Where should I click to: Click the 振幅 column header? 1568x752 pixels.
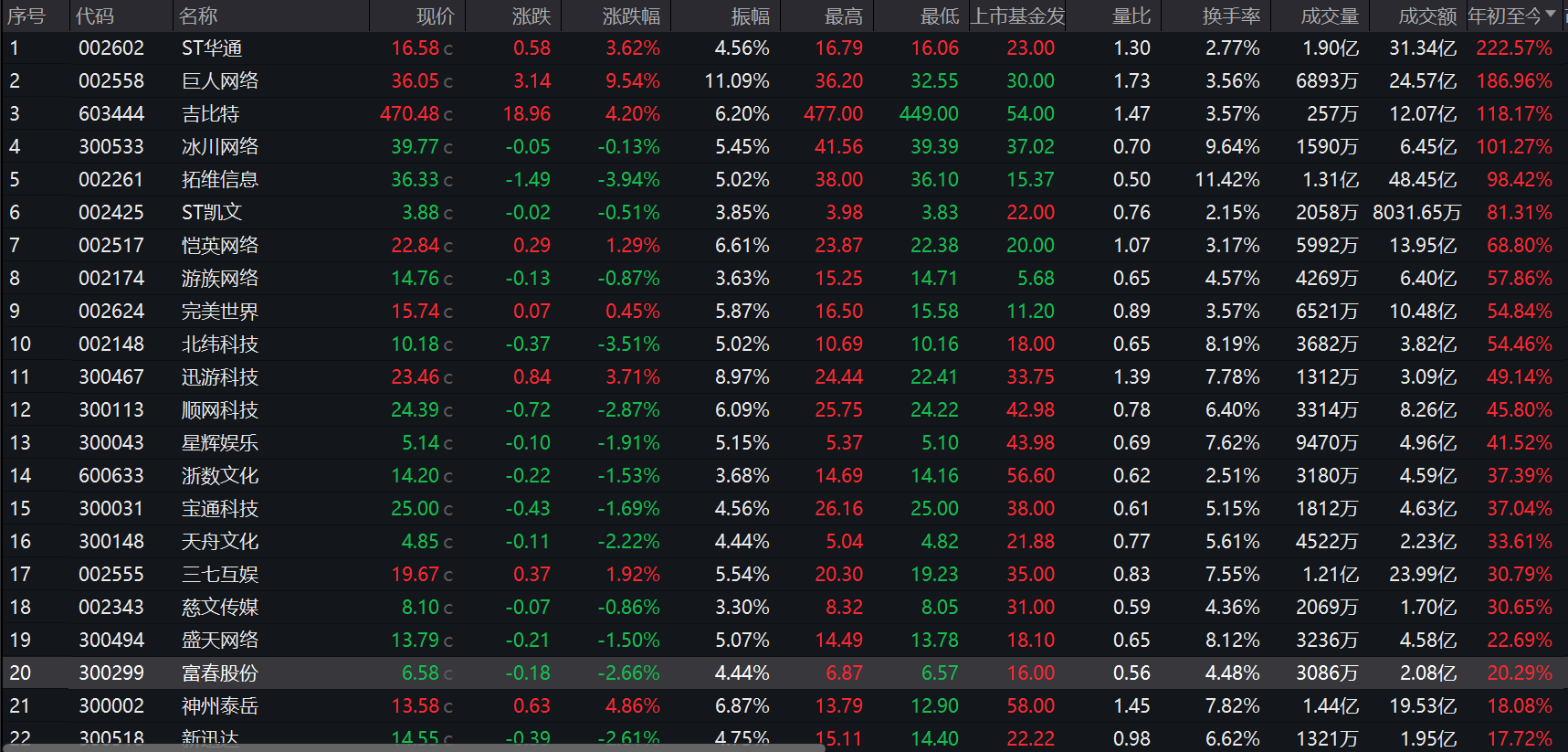point(751,16)
